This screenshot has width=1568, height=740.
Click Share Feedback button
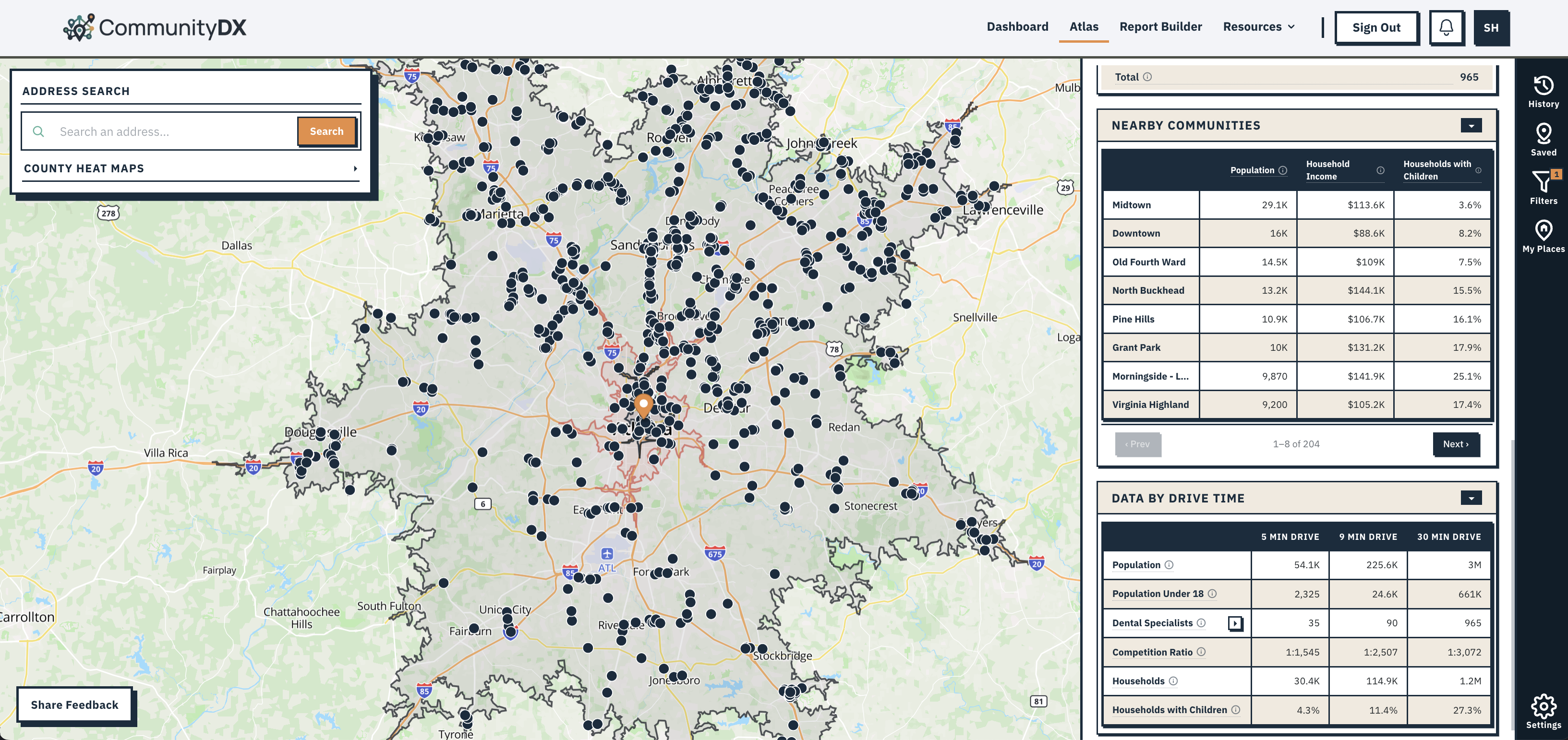pos(75,704)
